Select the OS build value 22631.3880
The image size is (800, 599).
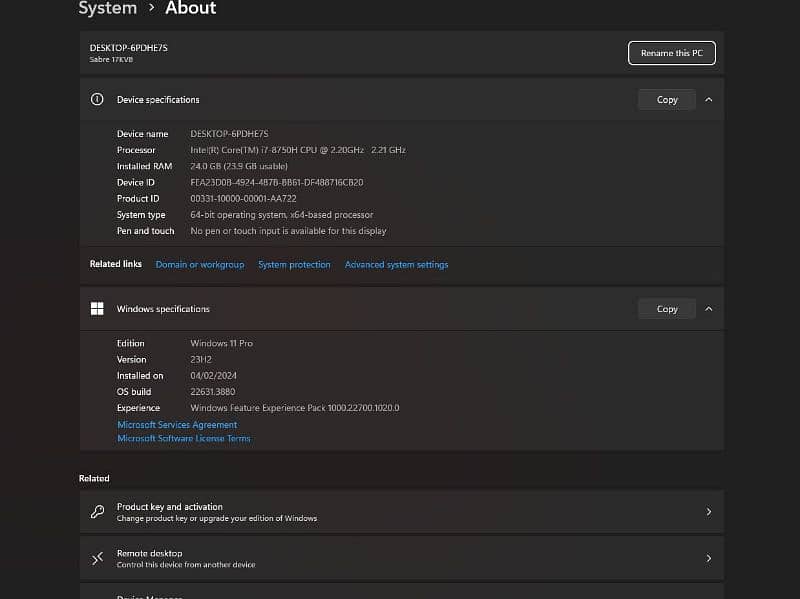[213, 392]
